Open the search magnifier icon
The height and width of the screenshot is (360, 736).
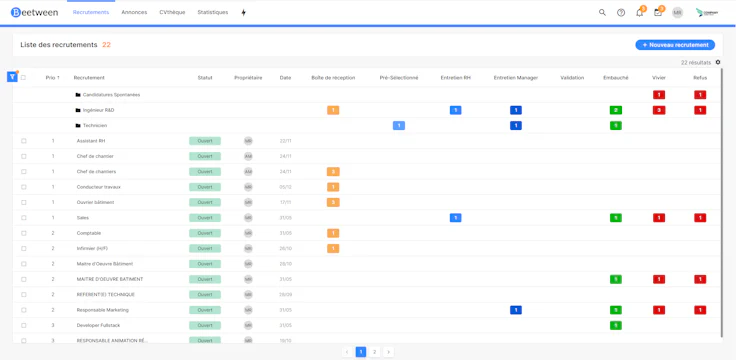602,13
